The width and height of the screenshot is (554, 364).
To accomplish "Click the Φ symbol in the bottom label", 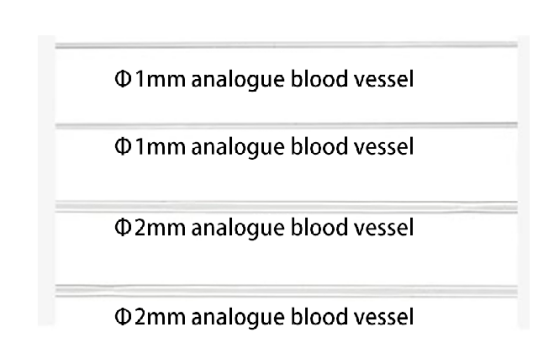I will tap(123, 317).
